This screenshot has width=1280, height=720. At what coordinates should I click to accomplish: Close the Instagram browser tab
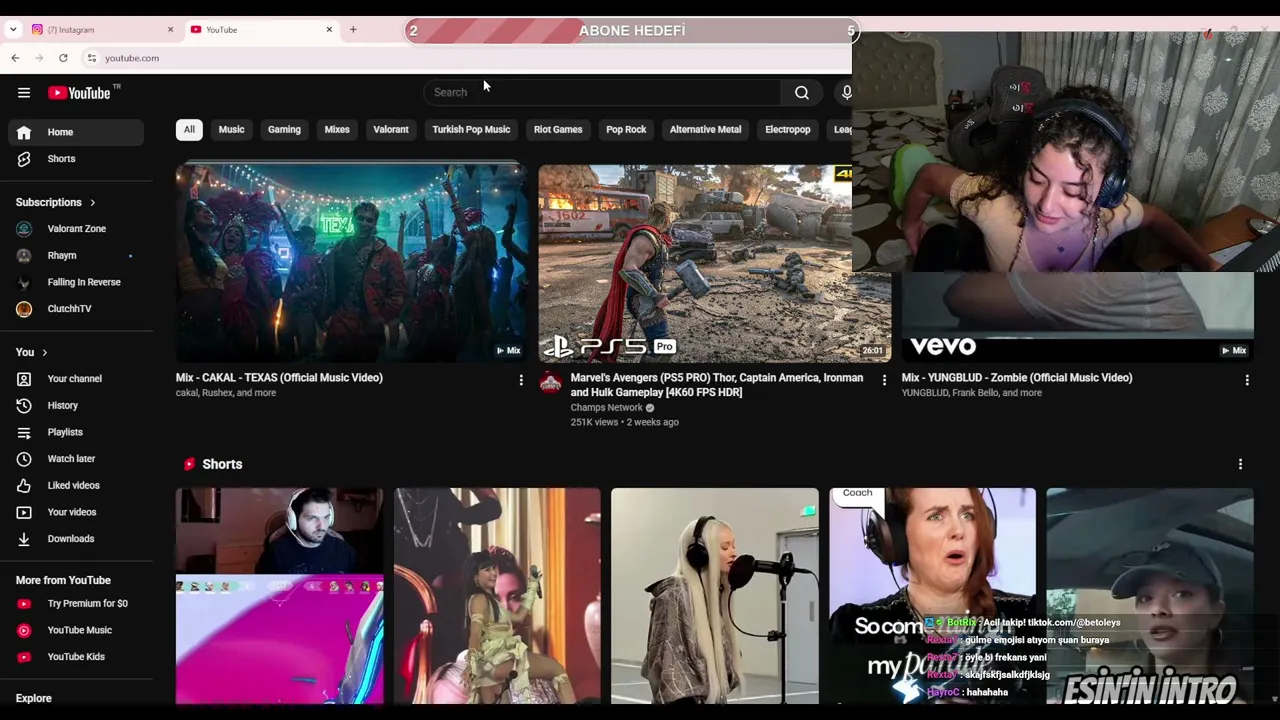coord(170,30)
